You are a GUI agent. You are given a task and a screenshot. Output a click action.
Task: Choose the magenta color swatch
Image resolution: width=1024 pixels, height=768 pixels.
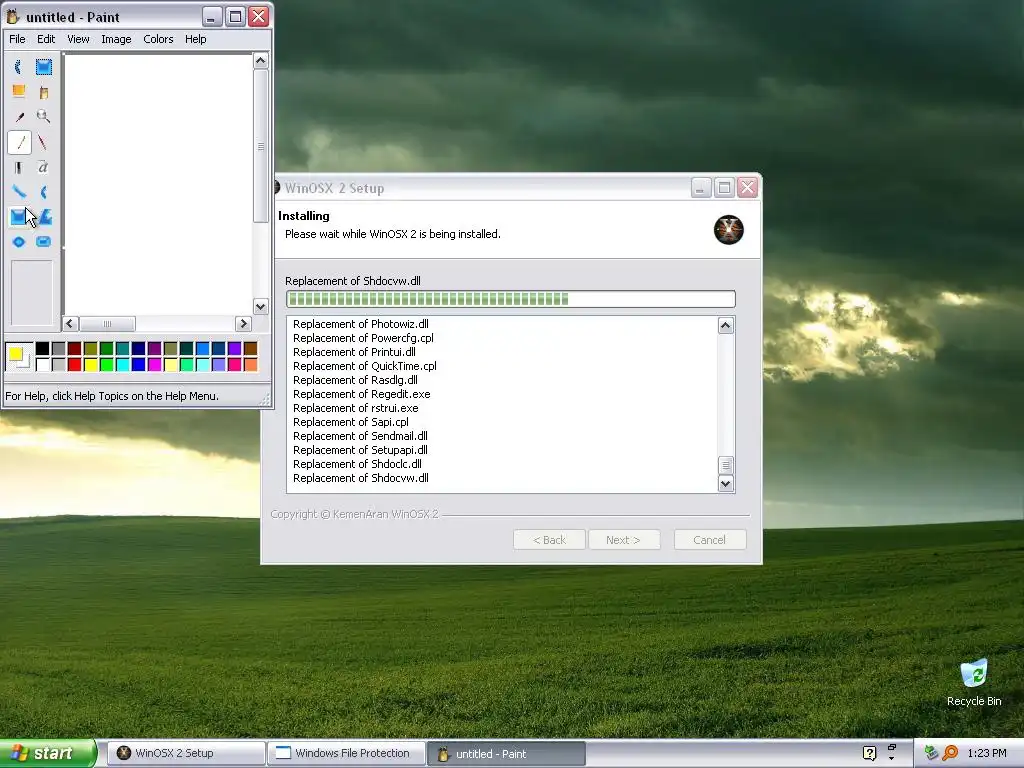(x=155, y=364)
